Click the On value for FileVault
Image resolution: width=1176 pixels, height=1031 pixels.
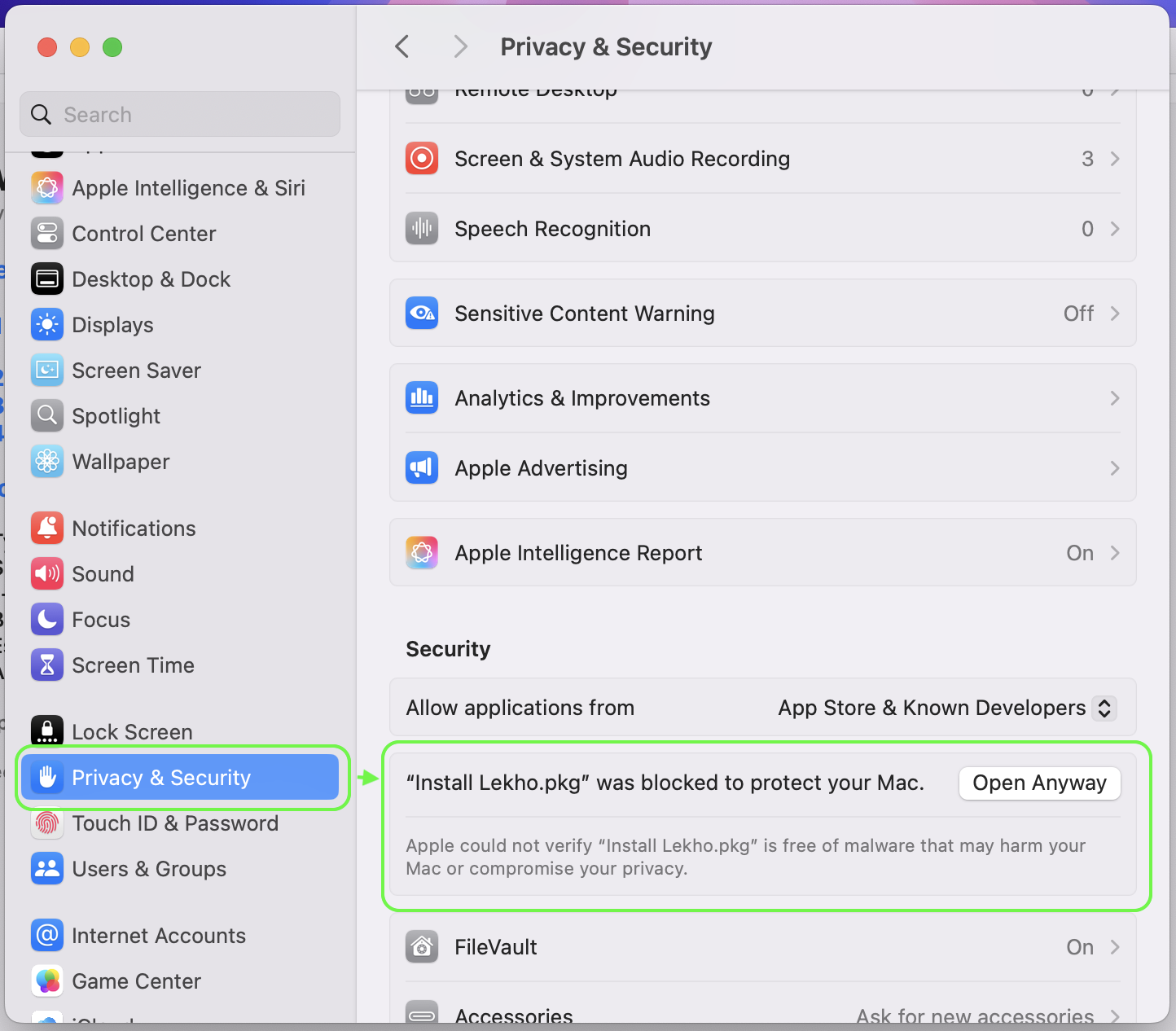(1080, 947)
